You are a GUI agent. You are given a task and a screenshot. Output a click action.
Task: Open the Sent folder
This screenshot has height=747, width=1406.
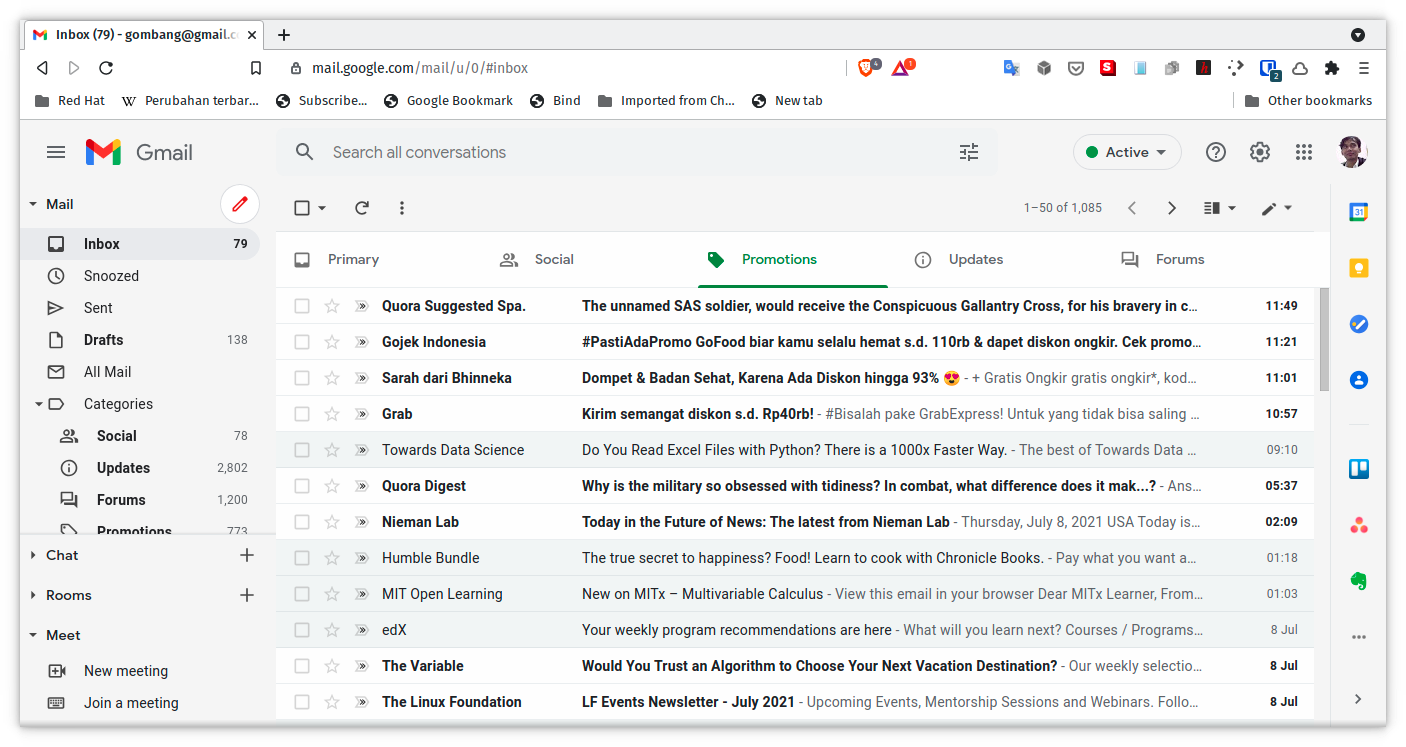point(140,308)
